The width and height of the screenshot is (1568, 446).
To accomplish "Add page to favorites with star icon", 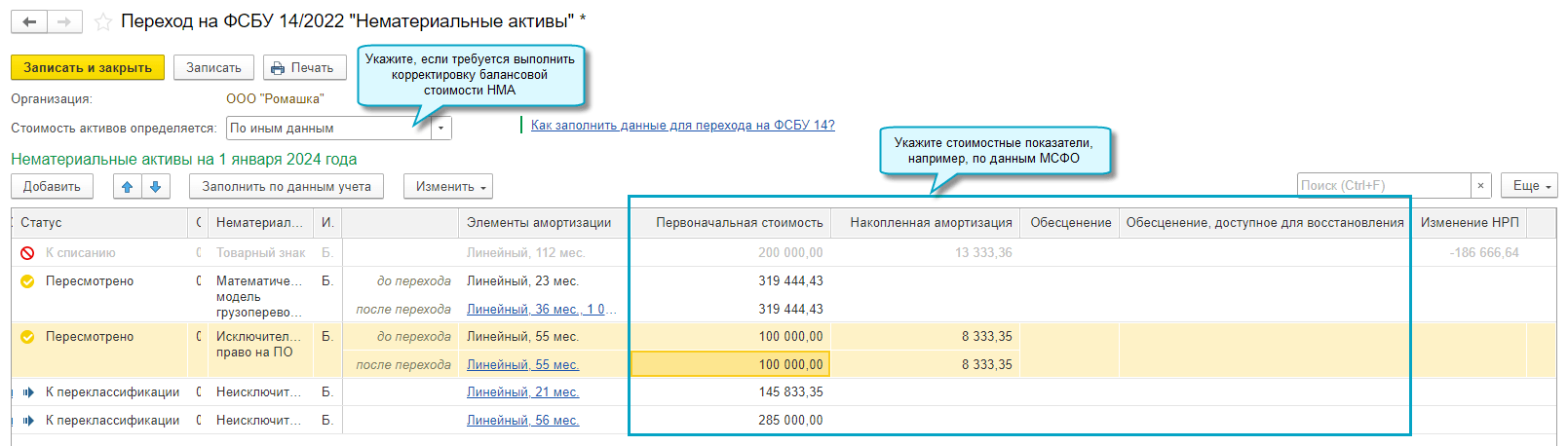I will pyautogui.click(x=102, y=21).
